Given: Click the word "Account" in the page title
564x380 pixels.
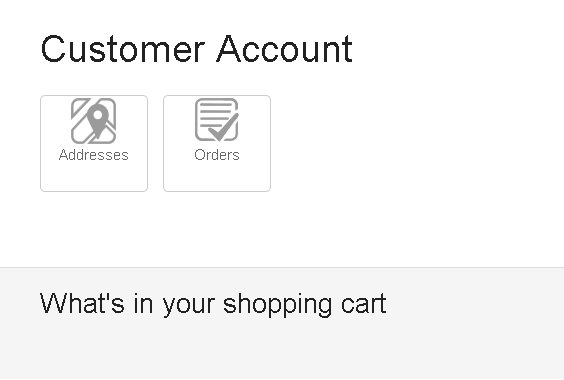Looking at the screenshot, I should coord(285,49).
